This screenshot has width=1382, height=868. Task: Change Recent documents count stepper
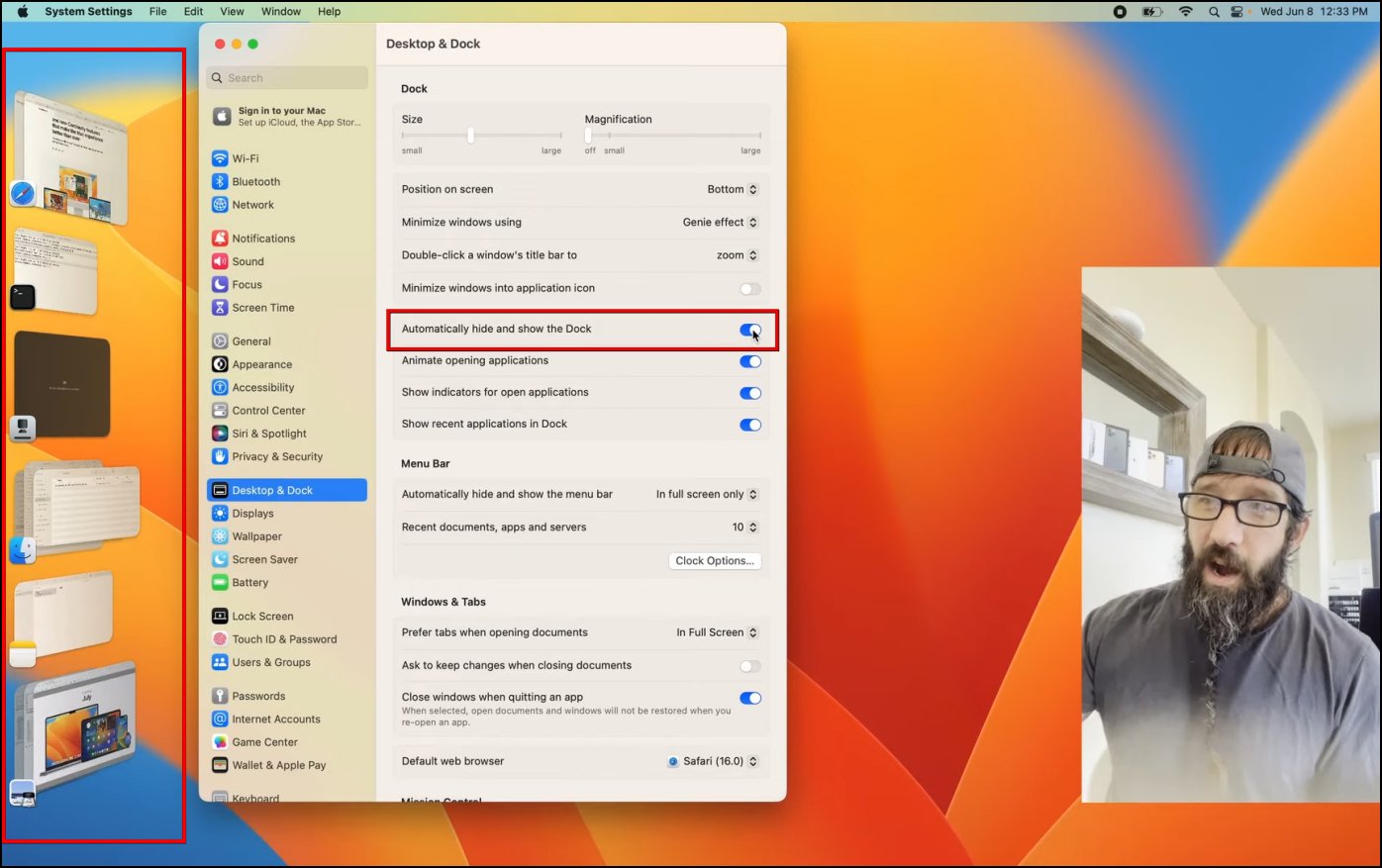click(753, 528)
